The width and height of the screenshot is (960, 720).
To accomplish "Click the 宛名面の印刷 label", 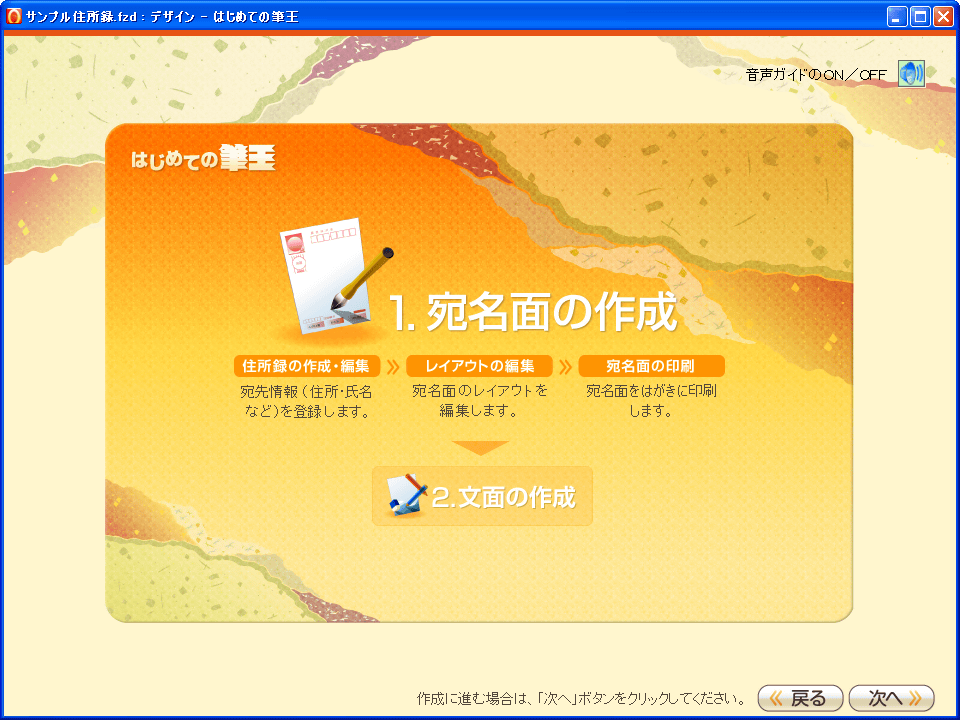I will point(651,366).
